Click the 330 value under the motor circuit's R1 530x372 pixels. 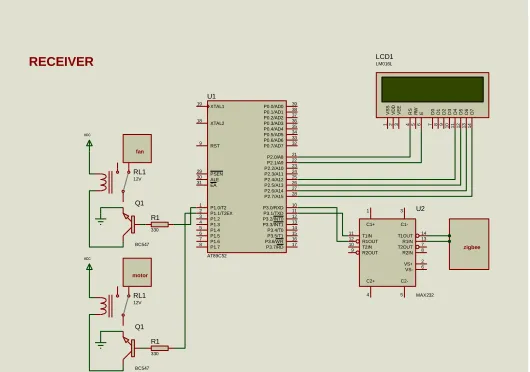pos(154,354)
